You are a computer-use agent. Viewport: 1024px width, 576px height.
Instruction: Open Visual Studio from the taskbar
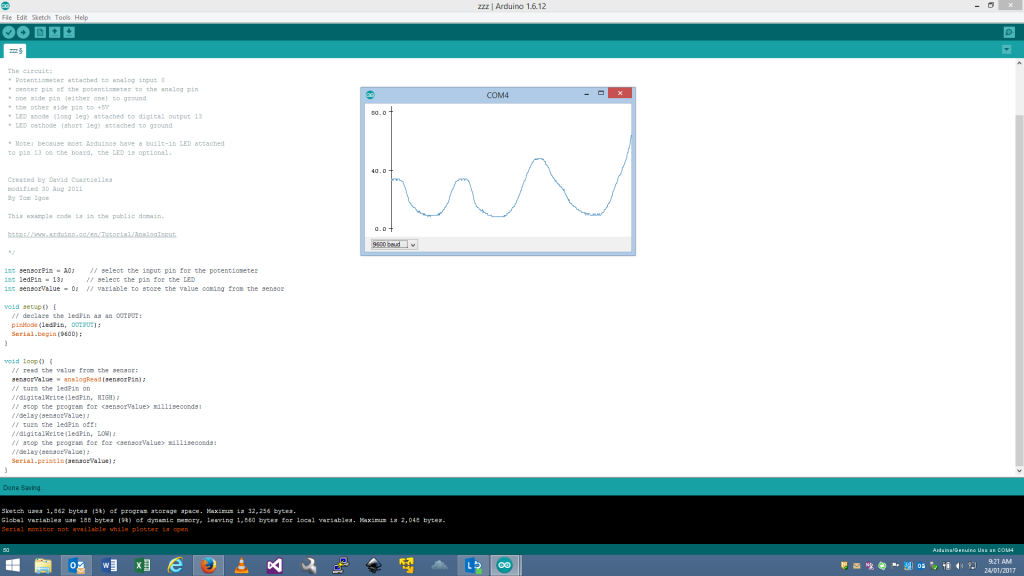274,566
